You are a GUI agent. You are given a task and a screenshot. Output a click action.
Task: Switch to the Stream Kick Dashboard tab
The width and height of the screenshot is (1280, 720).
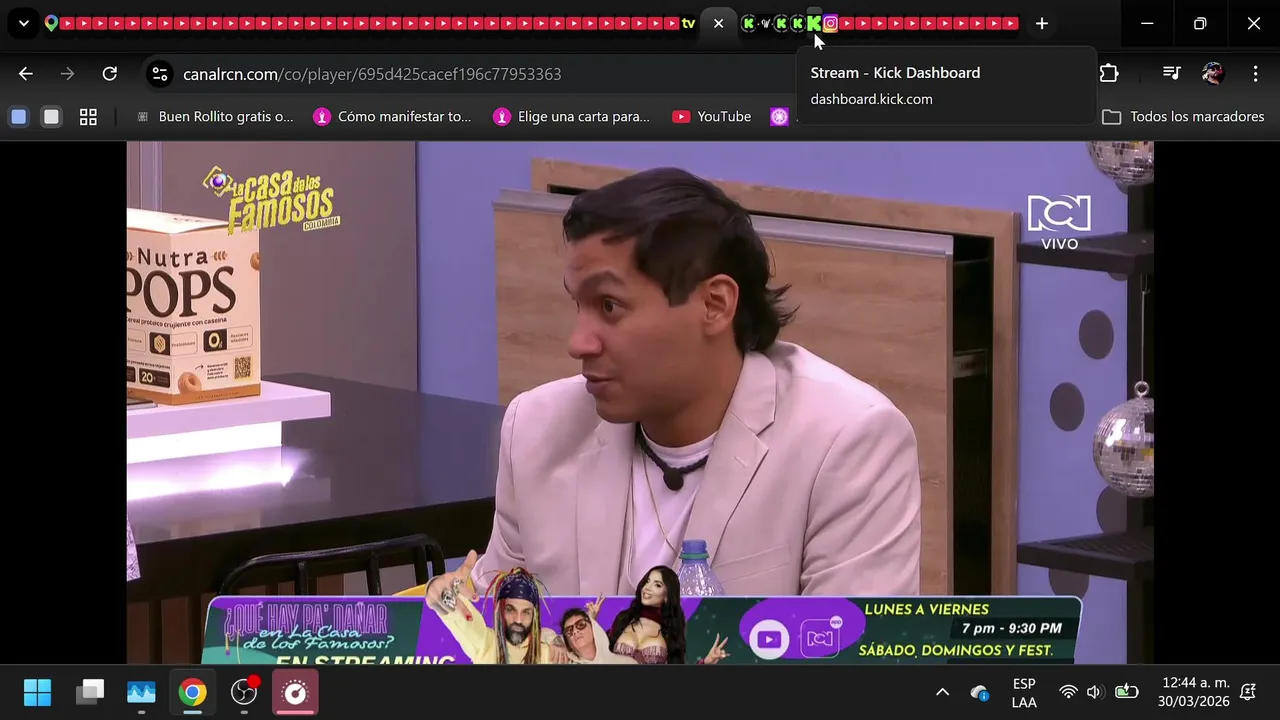coord(814,23)
